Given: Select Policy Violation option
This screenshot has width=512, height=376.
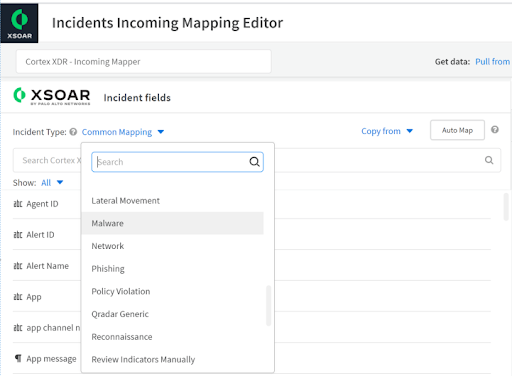Looking at the screenshot, I should tap(172, 291).
